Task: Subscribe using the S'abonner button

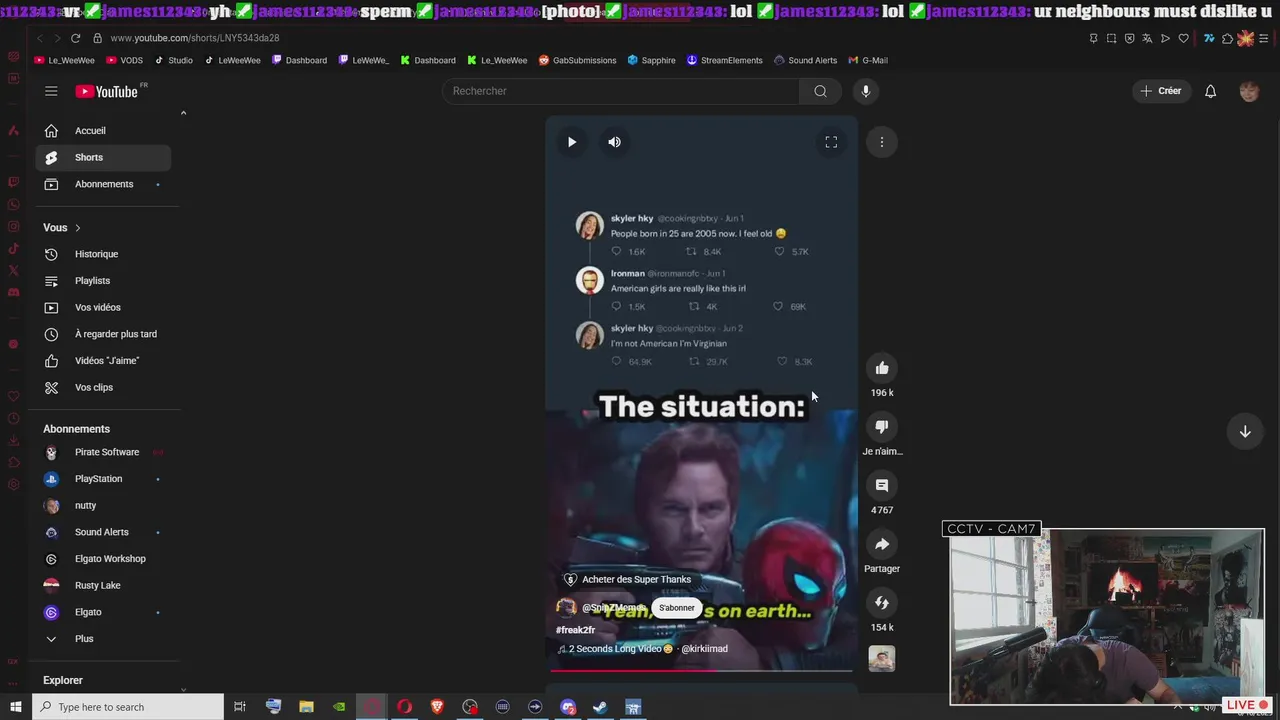Action: click(677, 608)
